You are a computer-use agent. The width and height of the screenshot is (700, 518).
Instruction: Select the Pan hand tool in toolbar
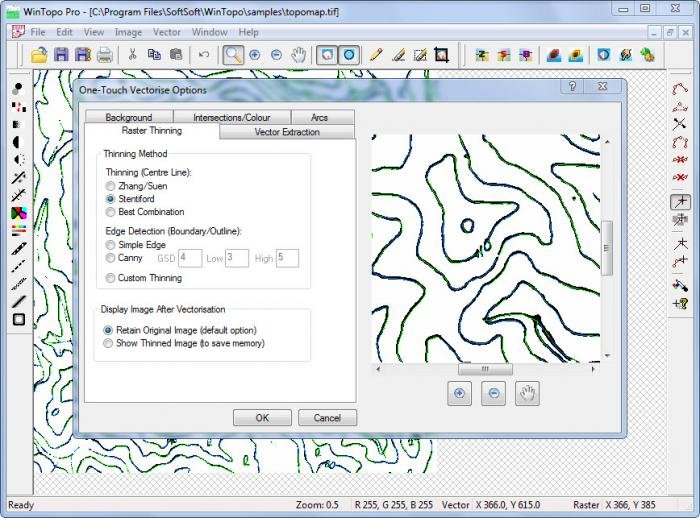298,55
